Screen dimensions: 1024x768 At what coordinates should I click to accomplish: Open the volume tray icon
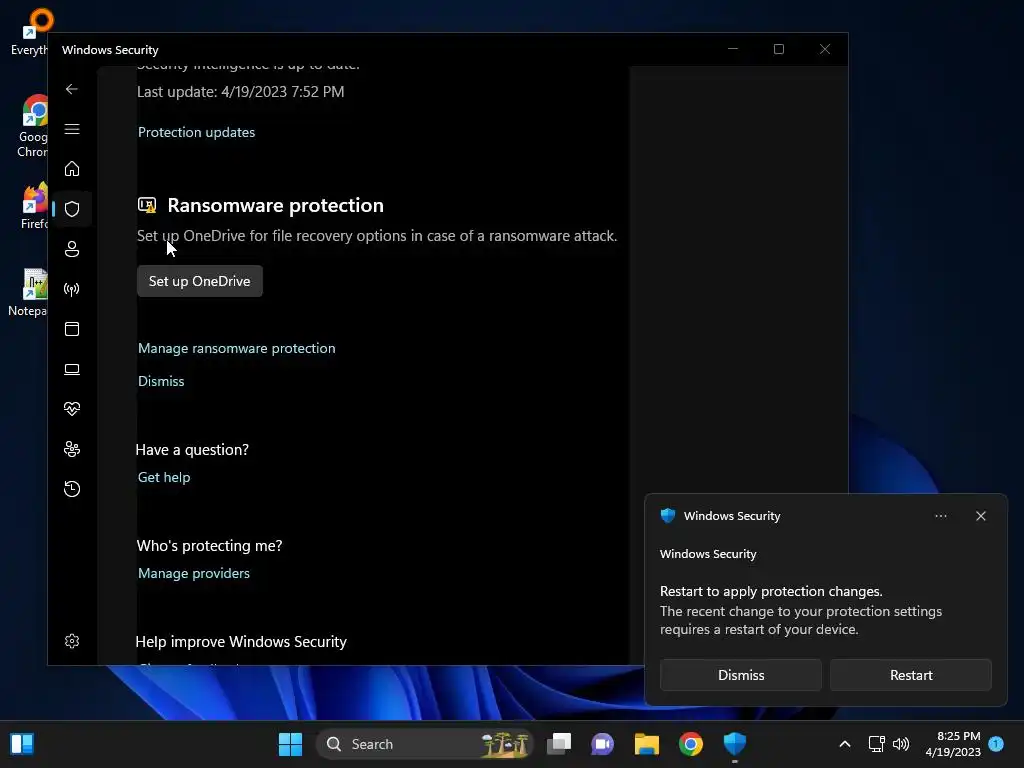[x=901, y=744]
